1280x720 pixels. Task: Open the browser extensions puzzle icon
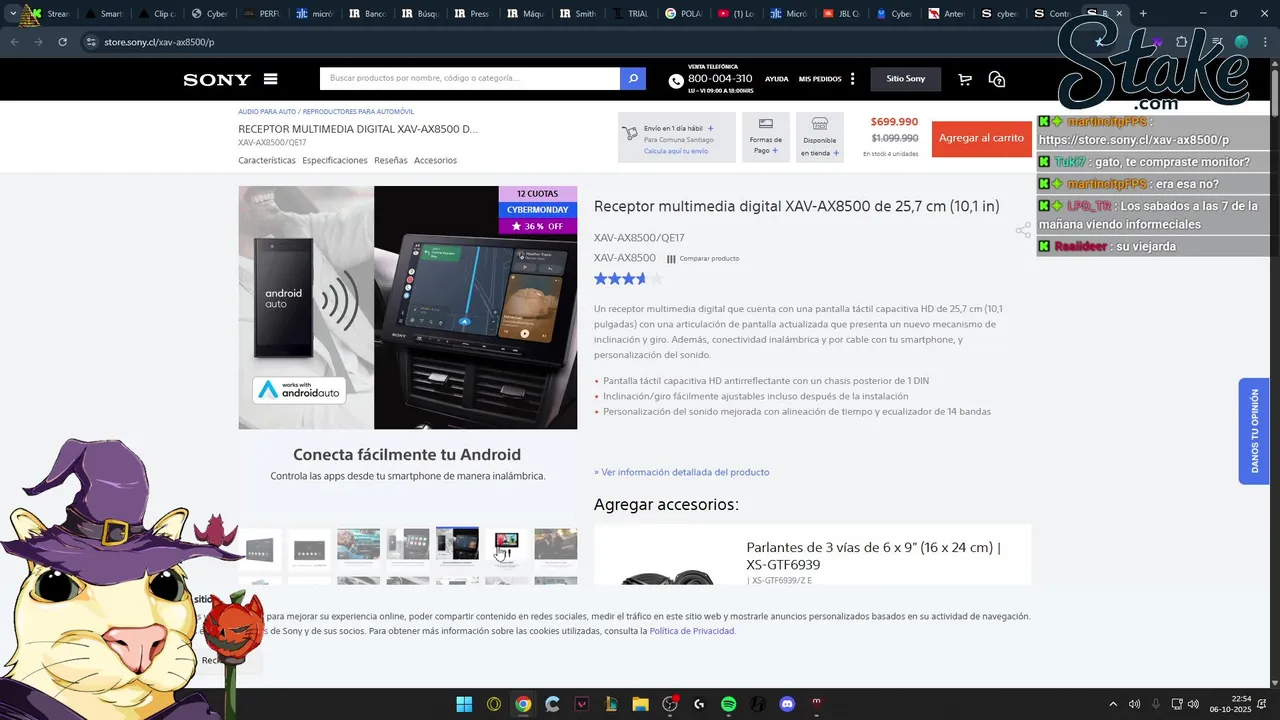coord(1182,42)
